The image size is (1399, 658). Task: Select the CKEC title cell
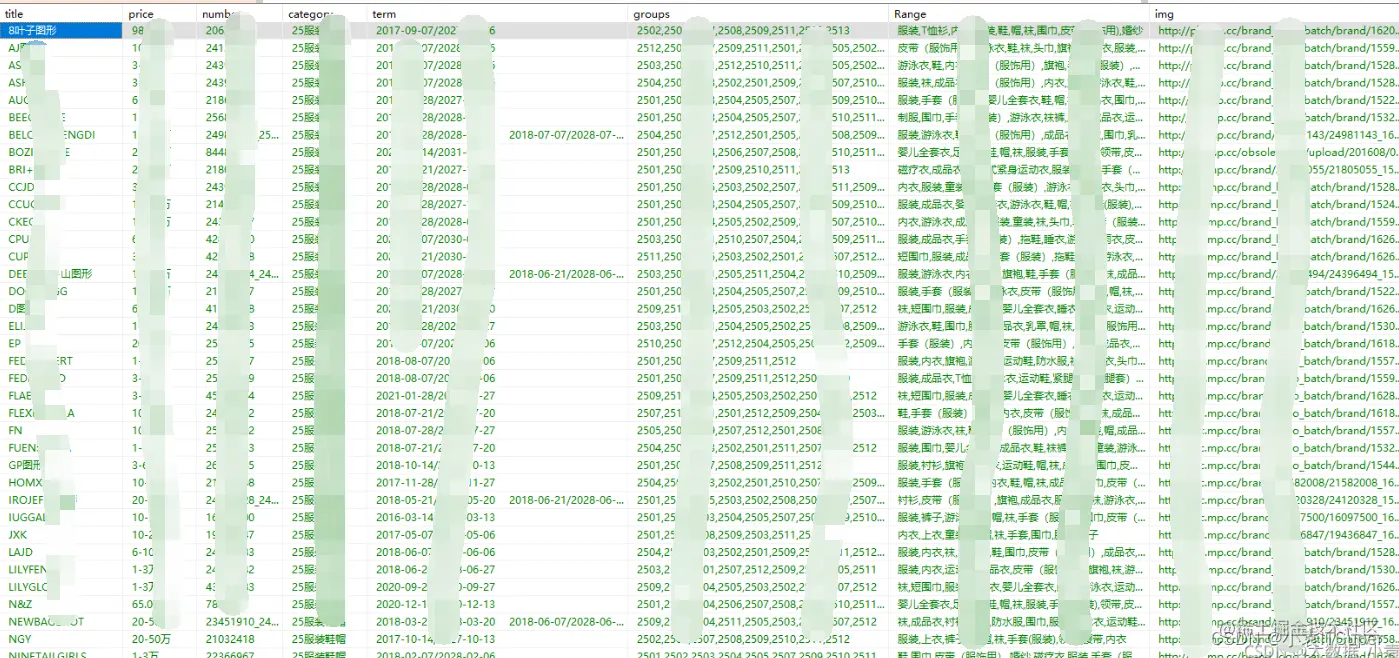[63, 222]
